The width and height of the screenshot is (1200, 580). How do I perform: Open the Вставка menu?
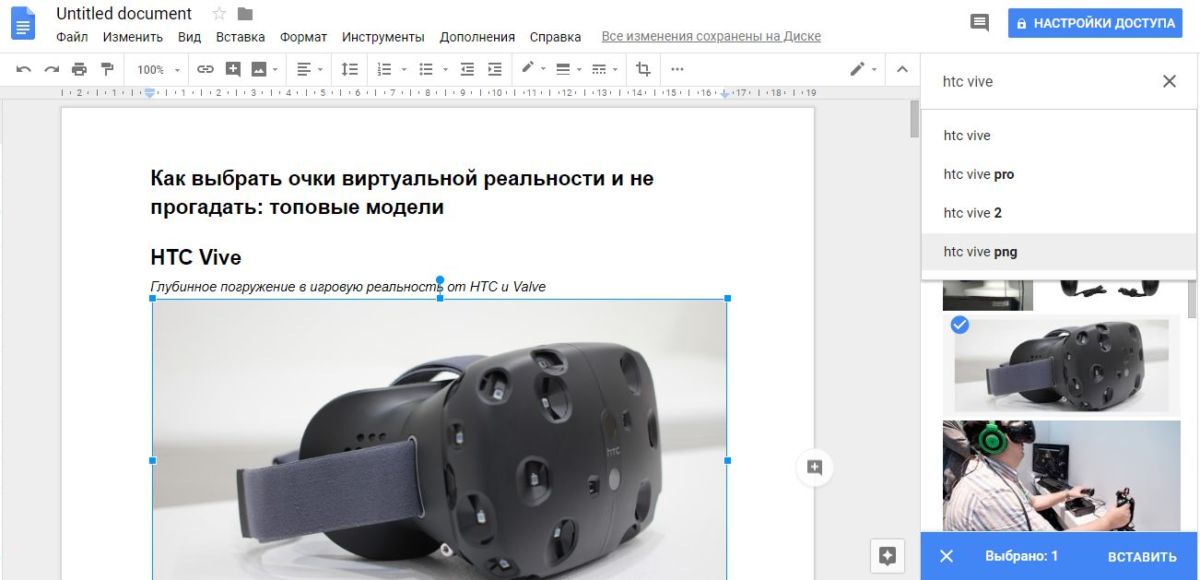coord(240,37)
